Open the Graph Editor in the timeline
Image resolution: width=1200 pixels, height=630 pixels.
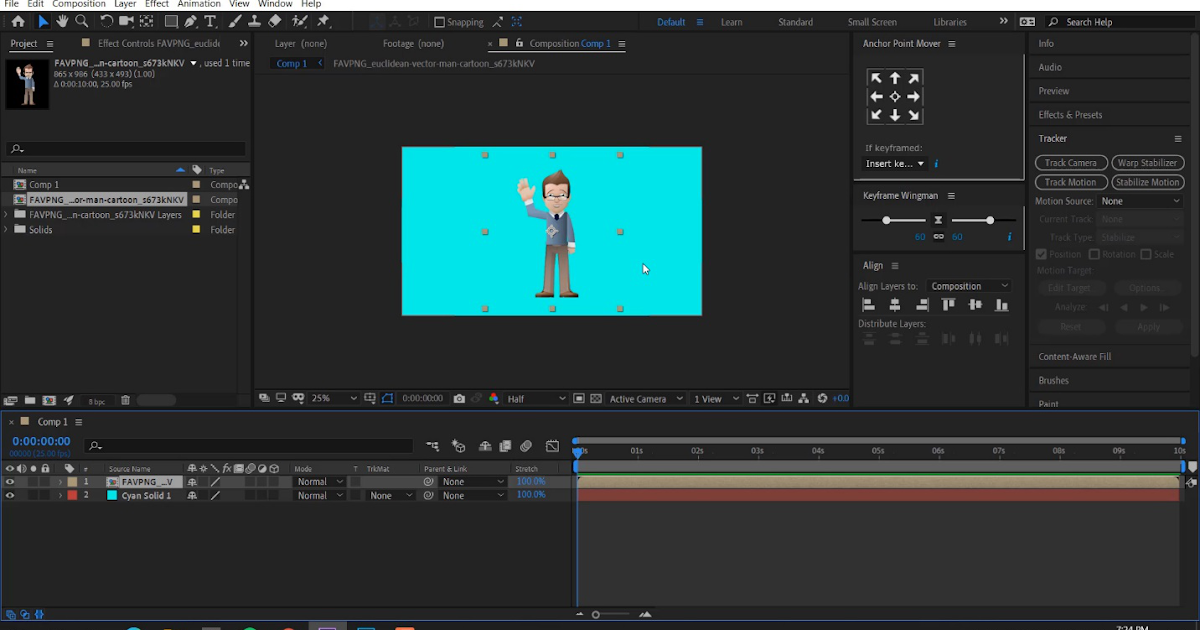(552, 446)
